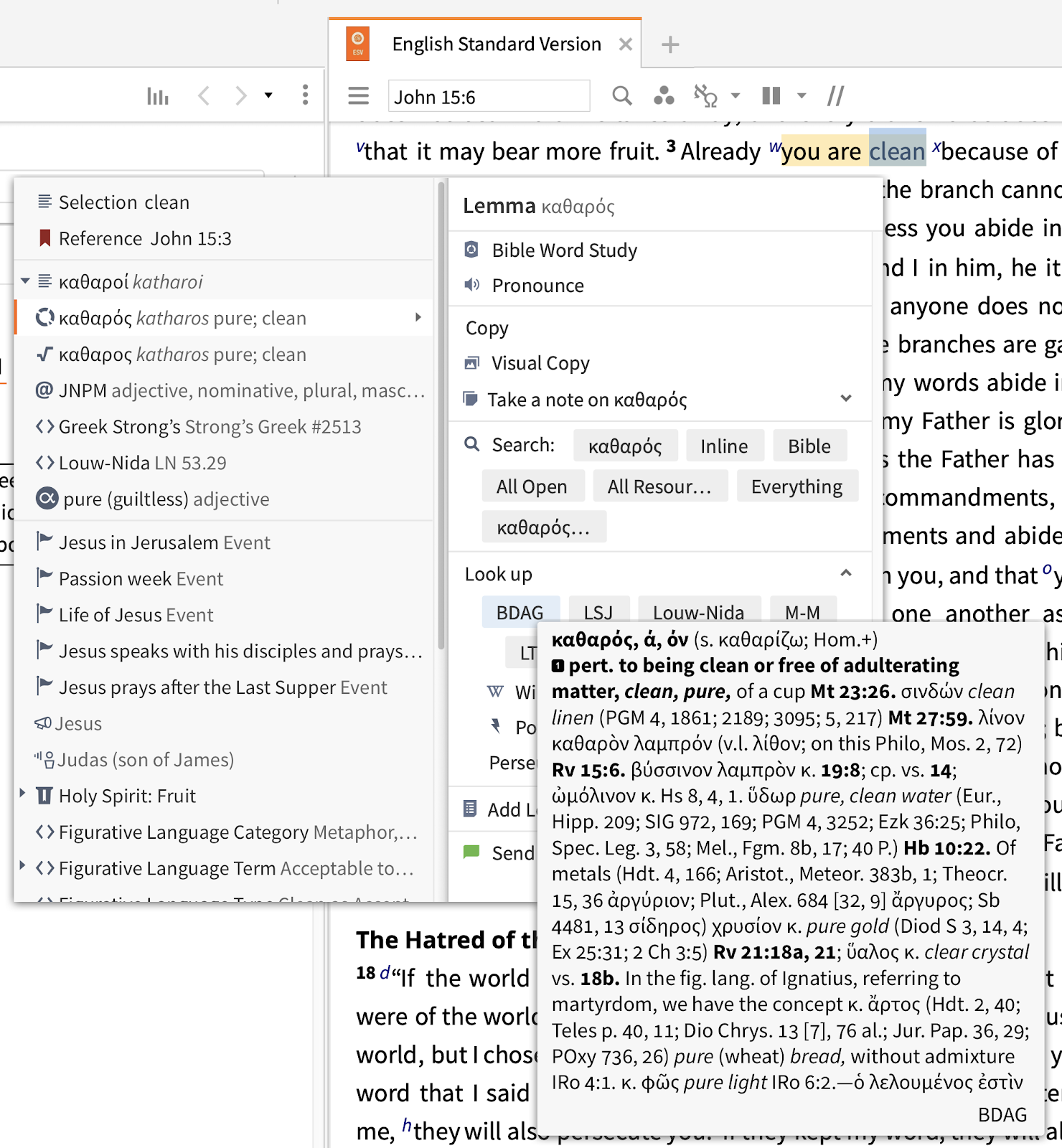Open BDAG lexicon in Look up

[520, 612]
